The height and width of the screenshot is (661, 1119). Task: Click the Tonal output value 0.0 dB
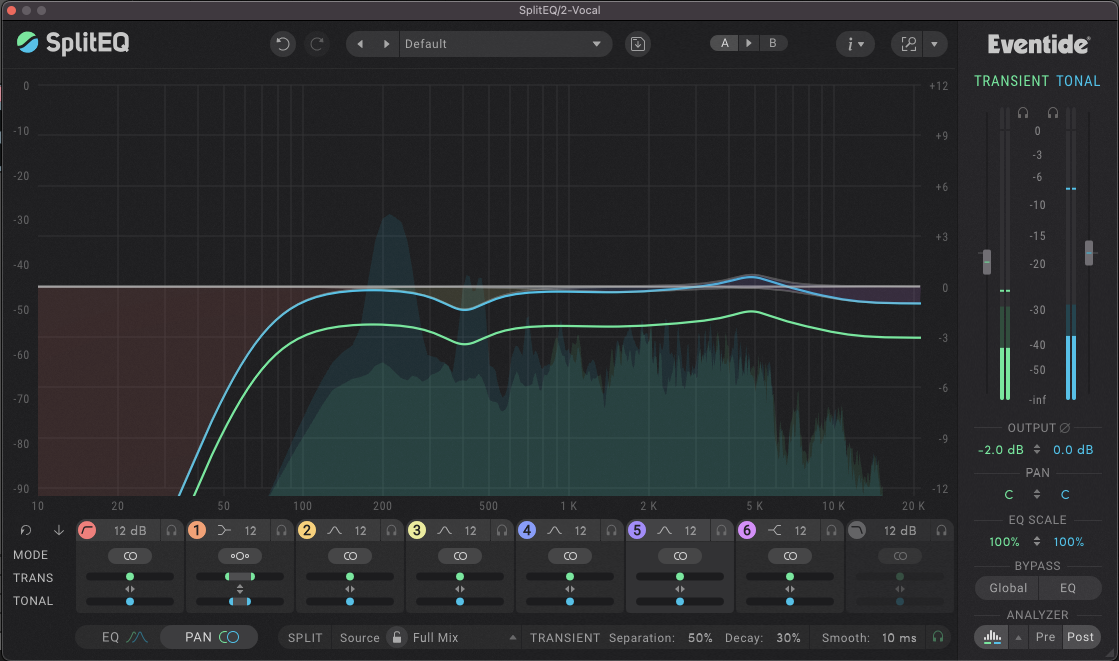coord(1073,450)
